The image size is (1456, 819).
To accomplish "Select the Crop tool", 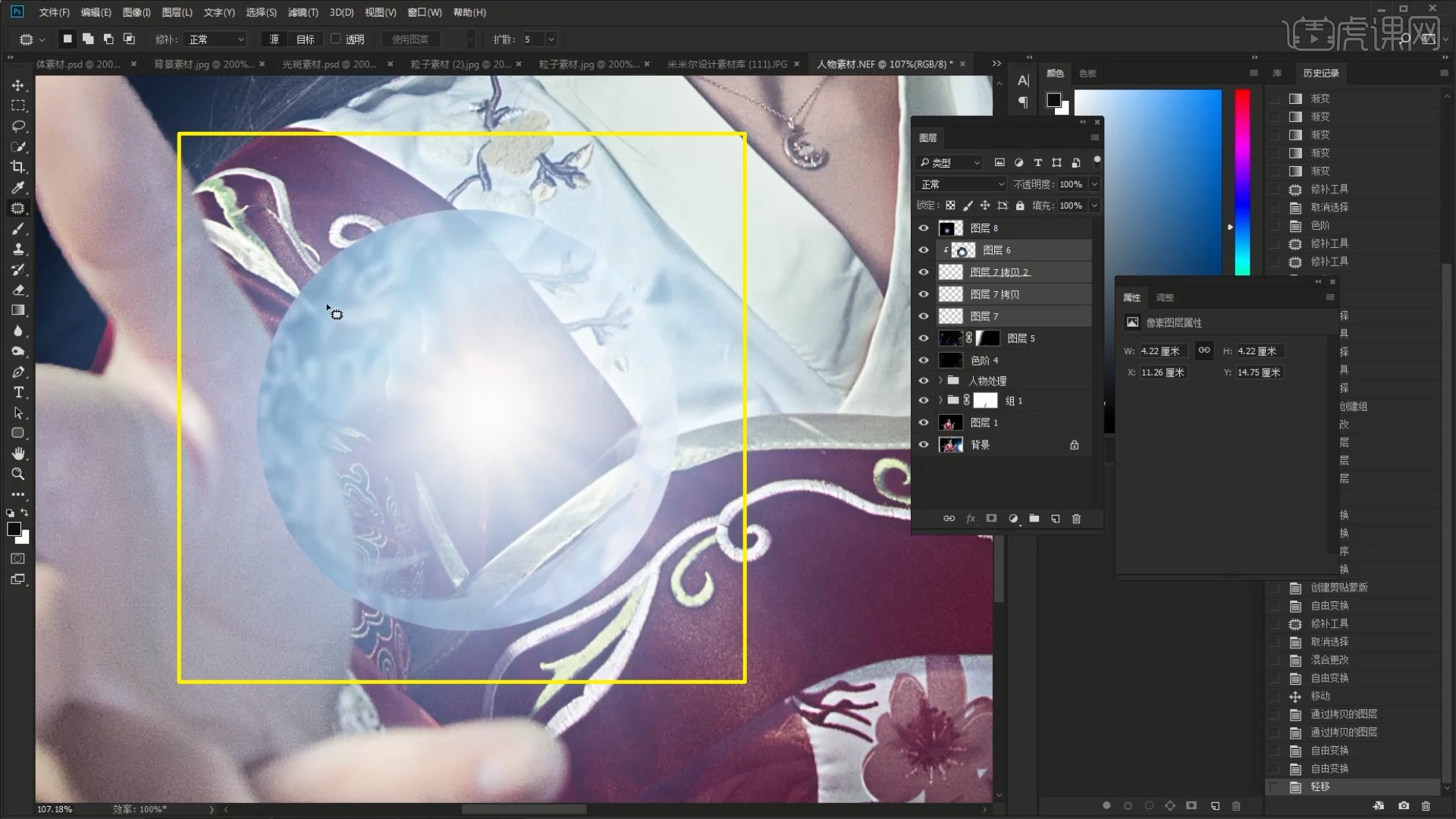I will pyautogui.click(x=18, y=167).
